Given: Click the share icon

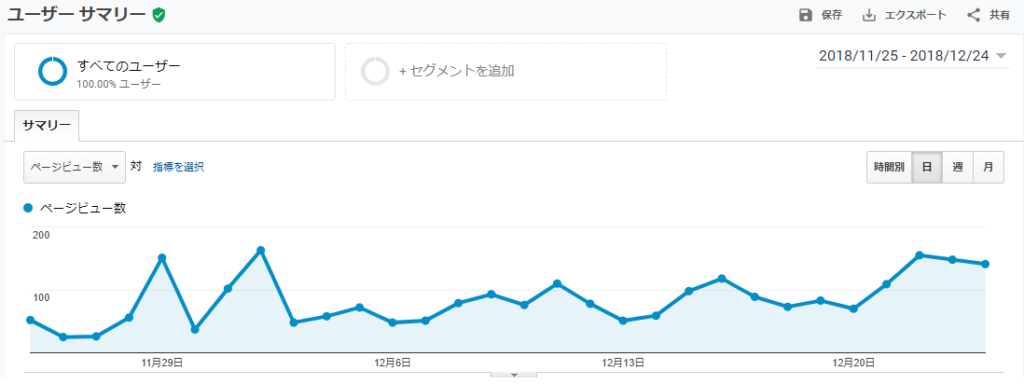Looking at the screenshot, I should pyautogui.click(x=973, y=15).
